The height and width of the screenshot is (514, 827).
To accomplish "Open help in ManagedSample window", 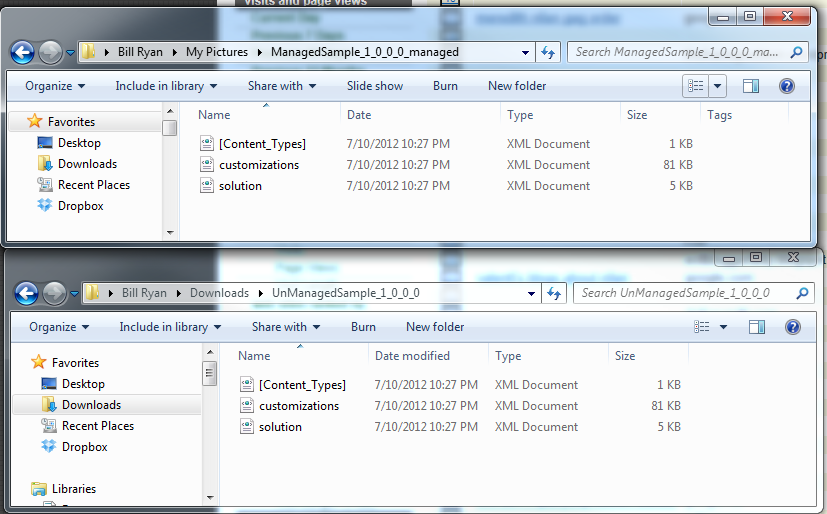I will (786, 86).
